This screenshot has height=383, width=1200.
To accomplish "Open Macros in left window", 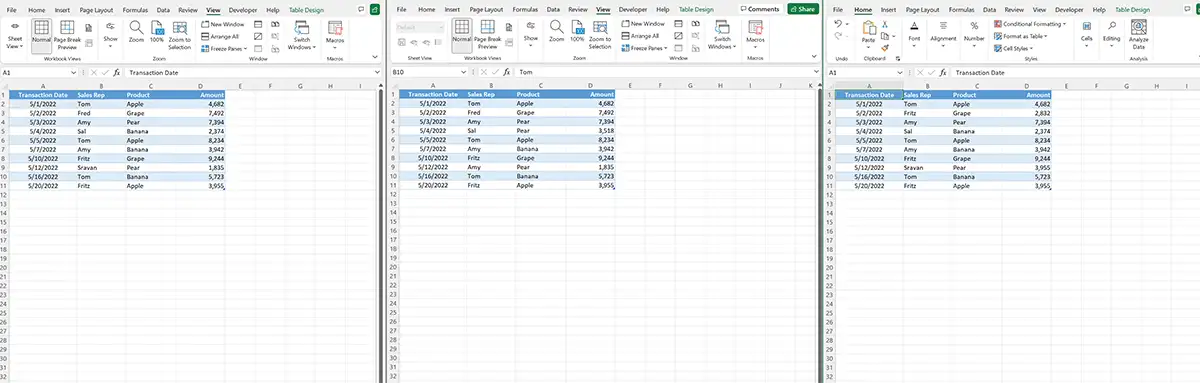I will pyautogui.click(x=335, y=34).
